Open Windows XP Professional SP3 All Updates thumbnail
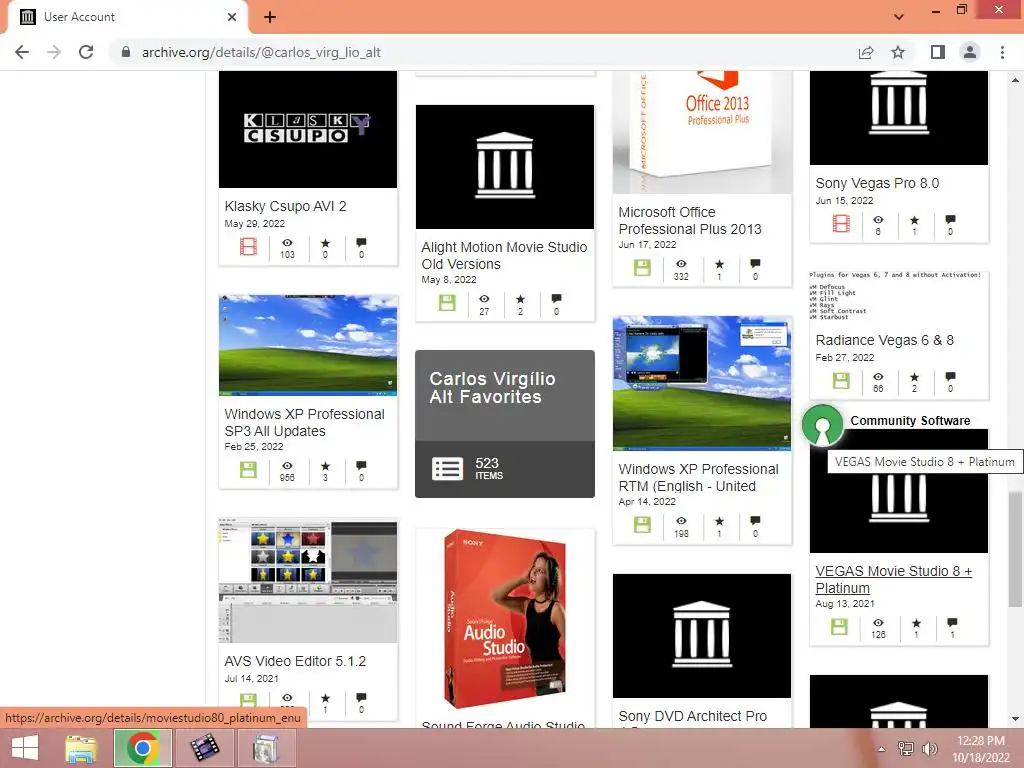The height and width of the screenshot is (768, 1024). point(308,345)
